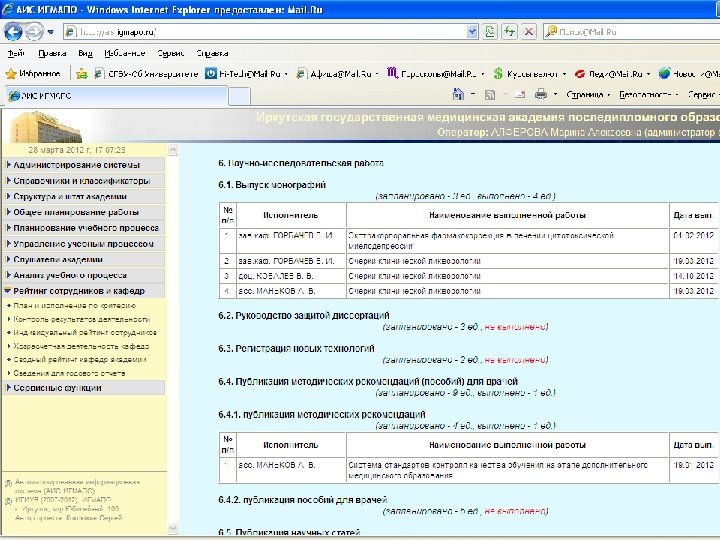720x540 pixels.
Task: Click the browser Back button
Action: coord(13,32)
